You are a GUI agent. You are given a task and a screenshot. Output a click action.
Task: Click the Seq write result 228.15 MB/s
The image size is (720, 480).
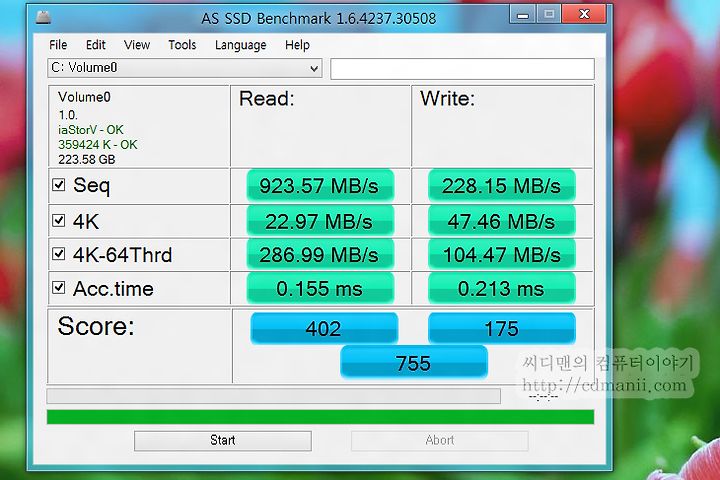click(x=501, y=186)
